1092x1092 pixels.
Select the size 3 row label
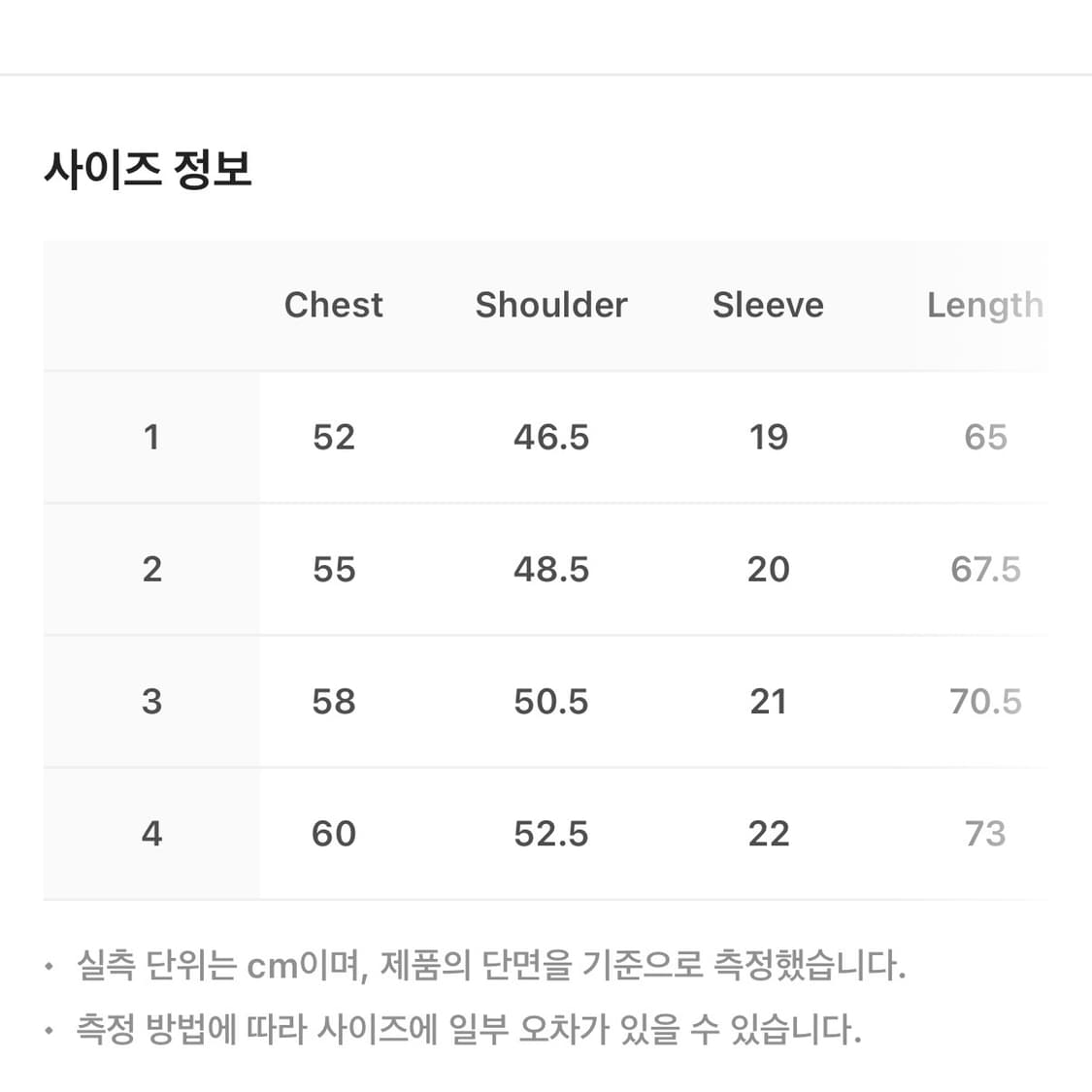(x=151, y=701)
